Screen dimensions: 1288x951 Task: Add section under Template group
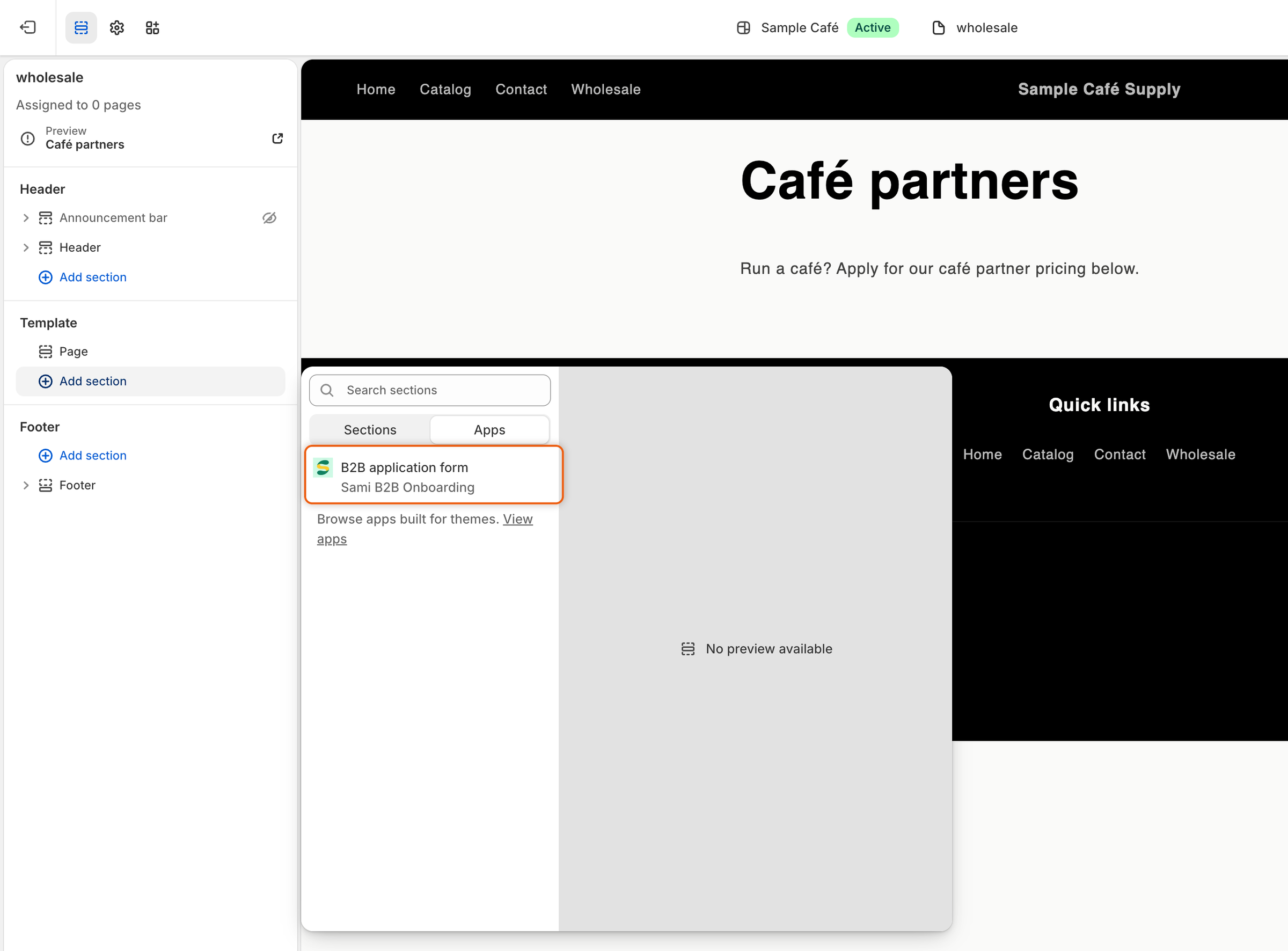pyautogui.click(x=150, y=382)
